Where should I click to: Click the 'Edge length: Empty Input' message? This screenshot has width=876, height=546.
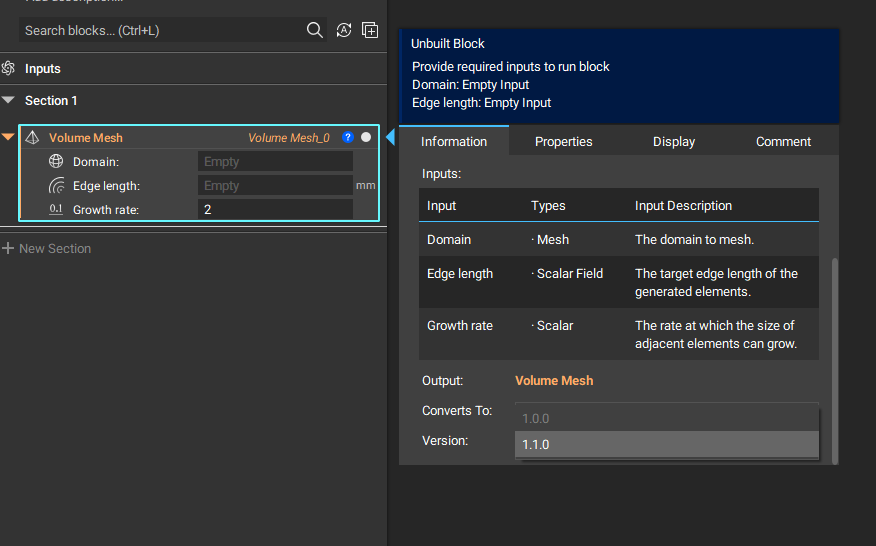click(481, 103)
